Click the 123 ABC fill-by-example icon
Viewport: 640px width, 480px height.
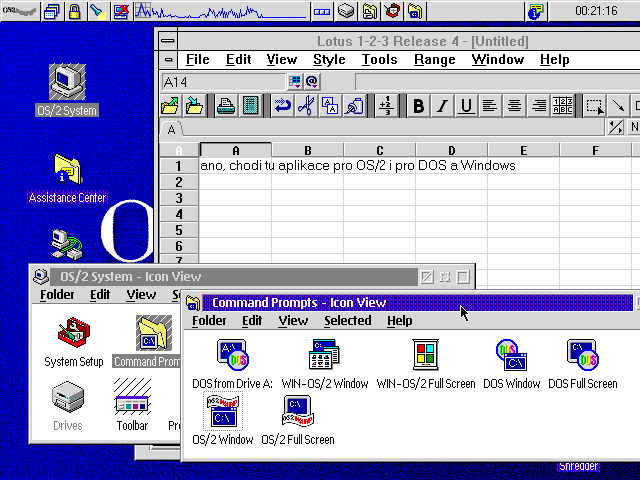(562, 106)
